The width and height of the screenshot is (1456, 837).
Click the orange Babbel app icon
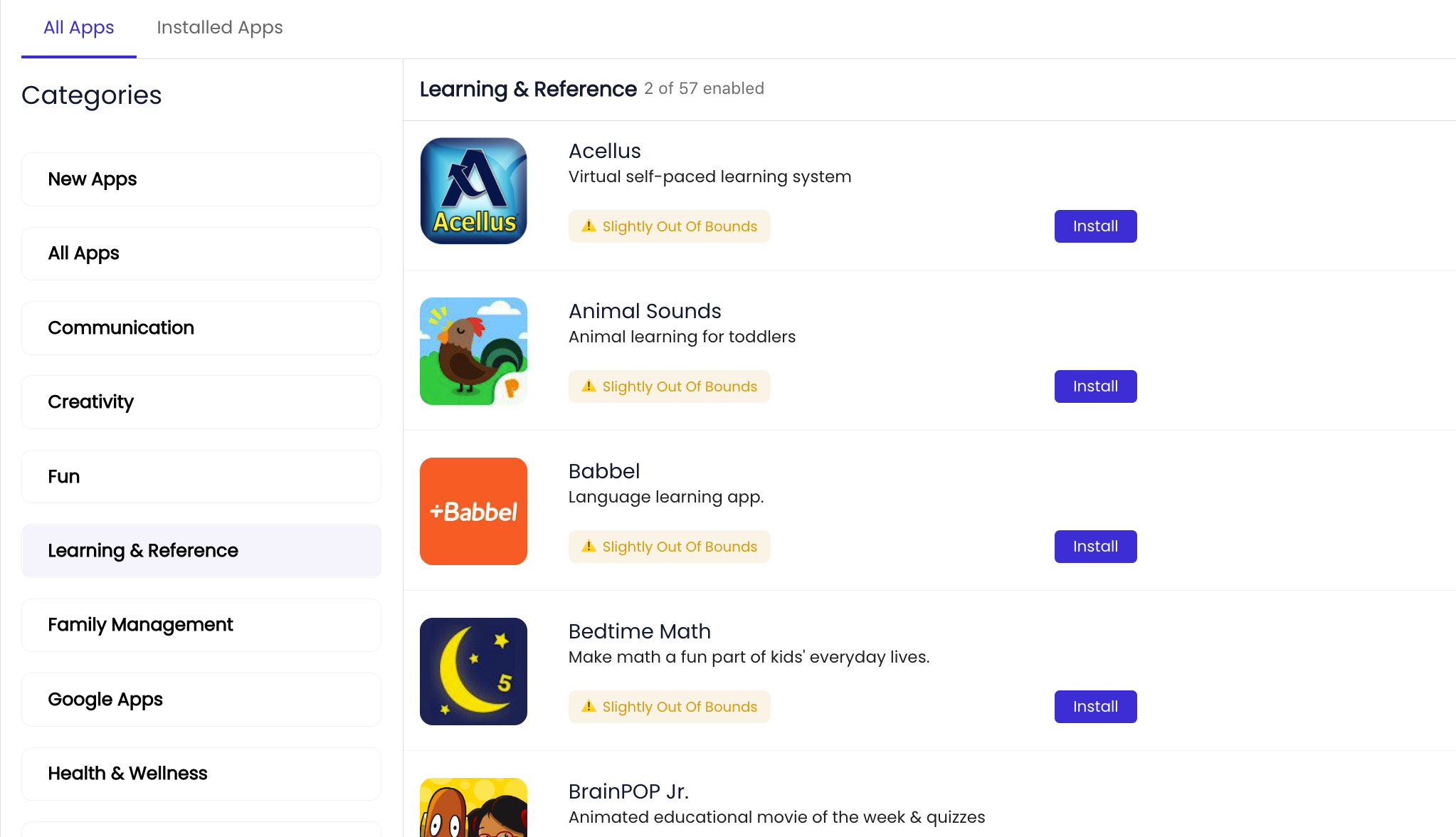[473, 511]
